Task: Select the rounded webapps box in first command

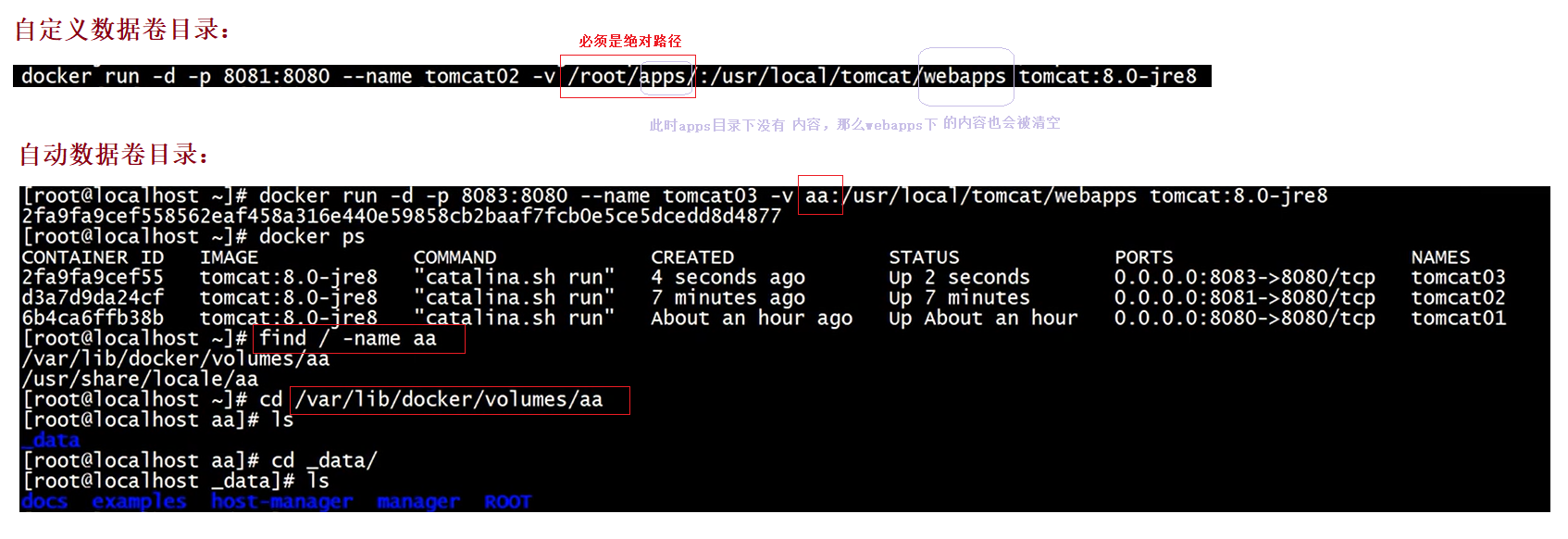Action: click(964, 76)
